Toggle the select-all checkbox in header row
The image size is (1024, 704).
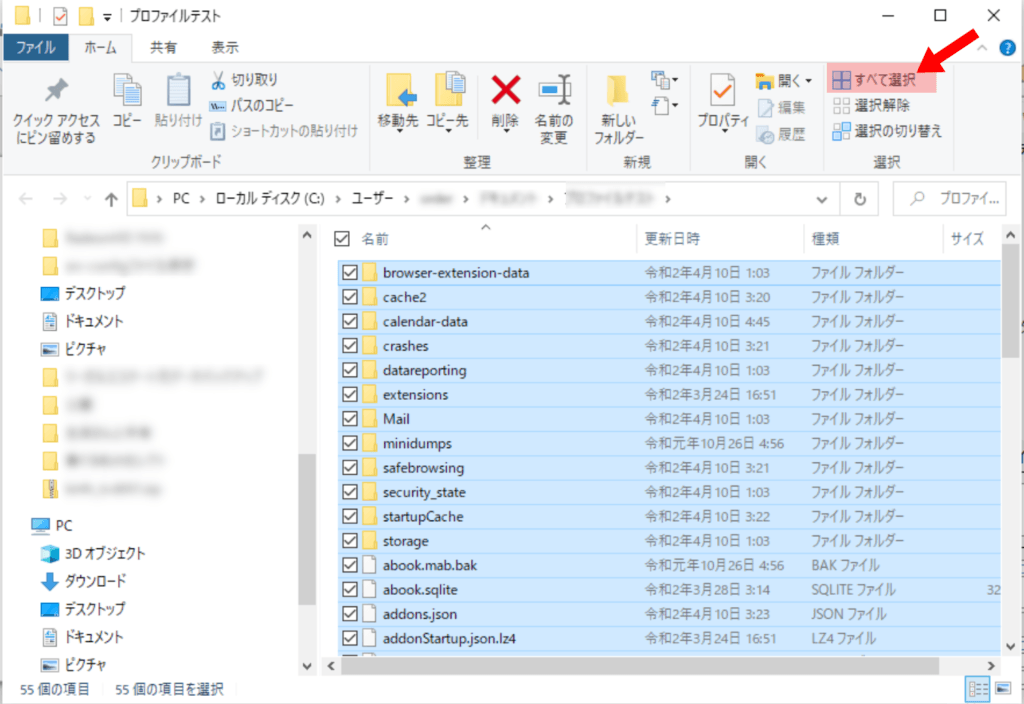[342, 239]
